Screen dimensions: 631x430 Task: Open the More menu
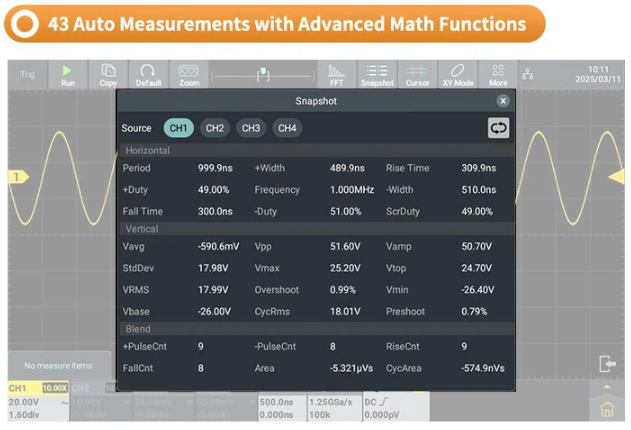coord(498,75)
